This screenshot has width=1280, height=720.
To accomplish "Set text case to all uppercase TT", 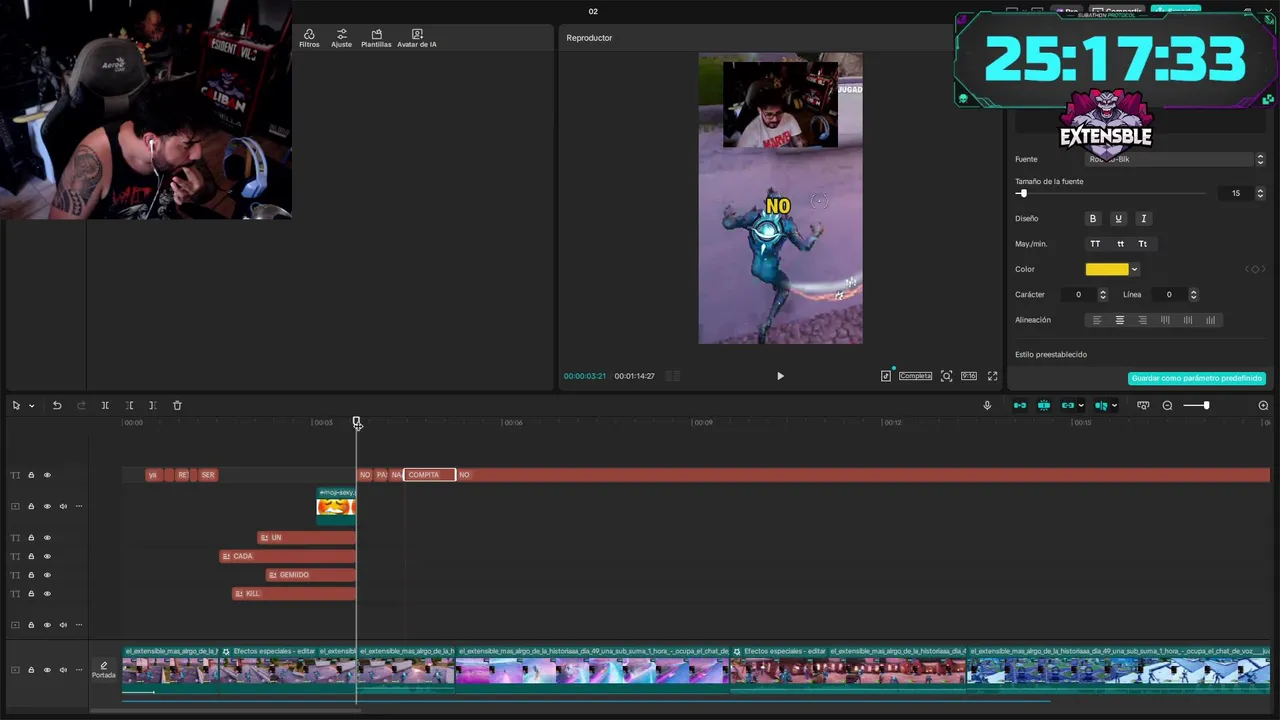I will tap(1095, 244).
